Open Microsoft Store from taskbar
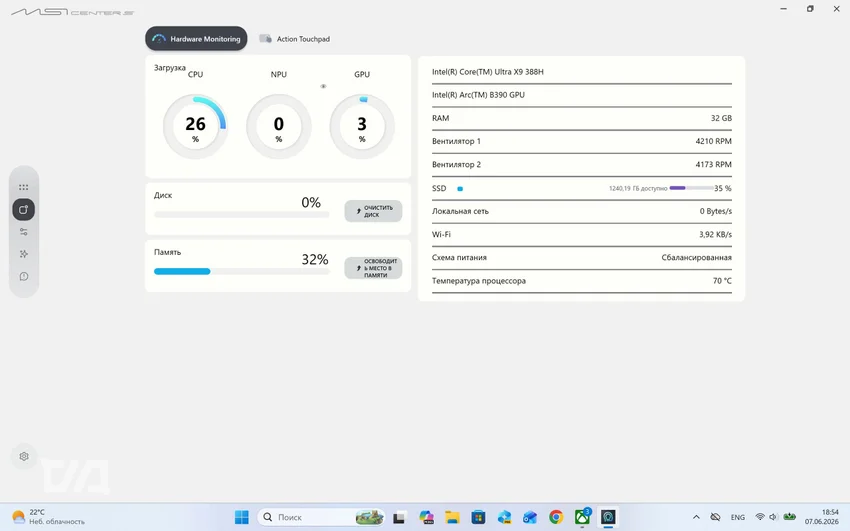 (x=478, y=517)
